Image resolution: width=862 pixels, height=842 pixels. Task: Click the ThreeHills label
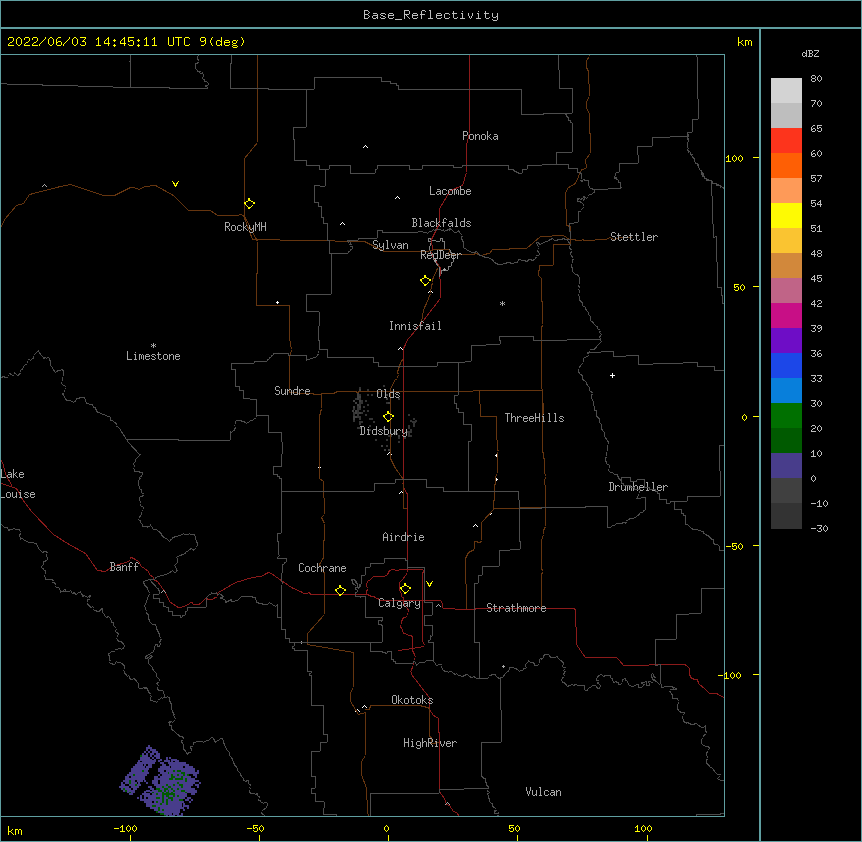534,418
